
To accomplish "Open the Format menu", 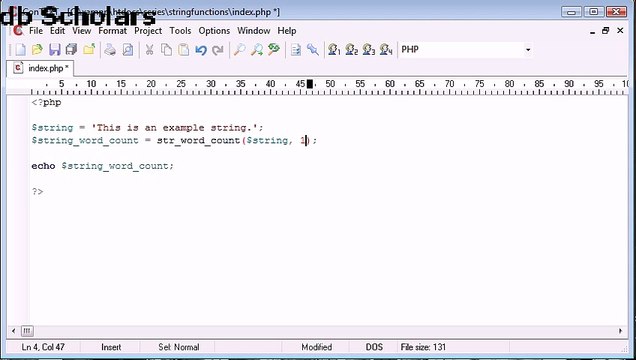I will pos(112,31).
